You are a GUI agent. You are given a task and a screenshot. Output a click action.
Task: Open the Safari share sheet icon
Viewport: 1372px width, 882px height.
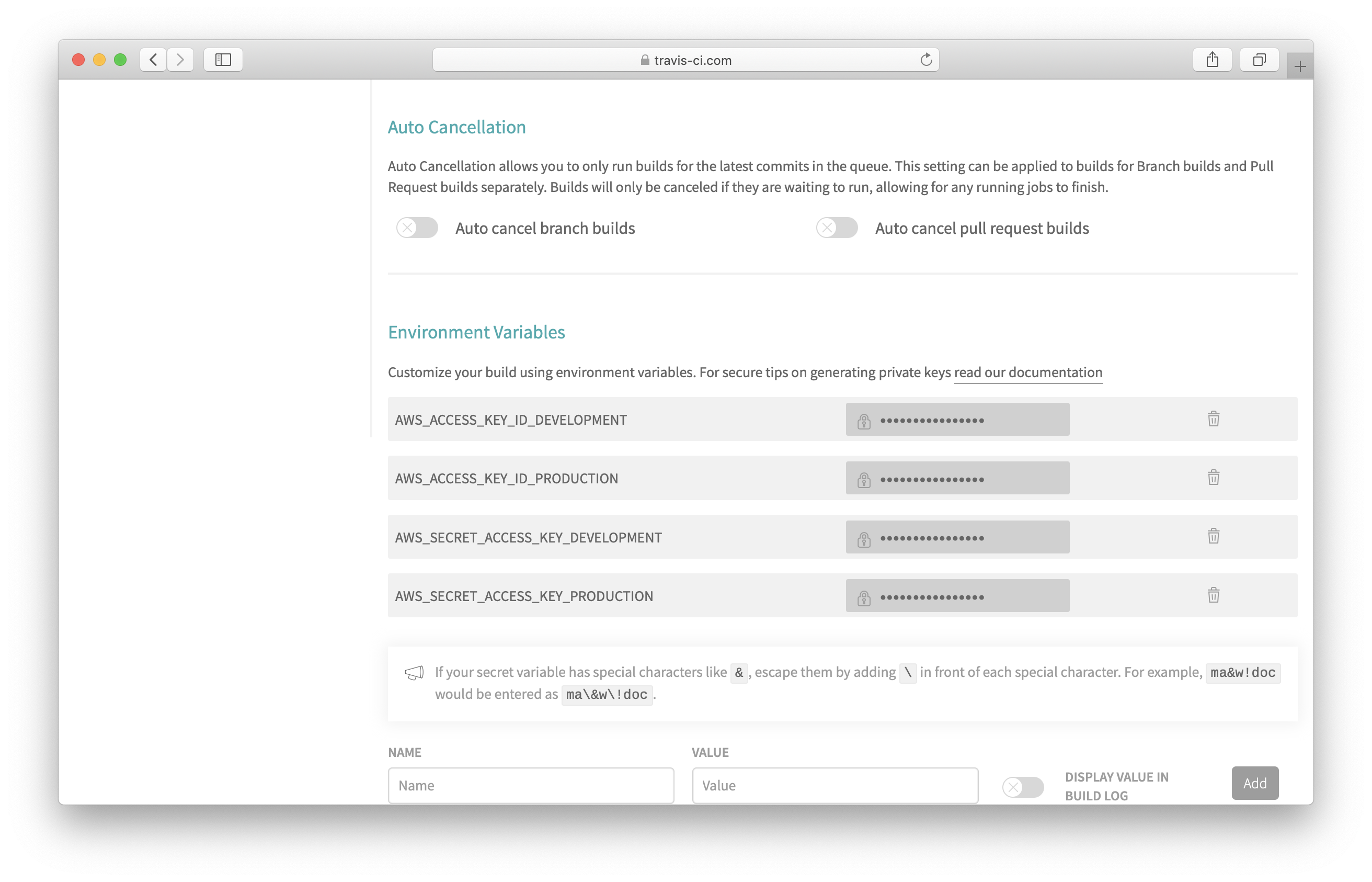pos(1211,60)
